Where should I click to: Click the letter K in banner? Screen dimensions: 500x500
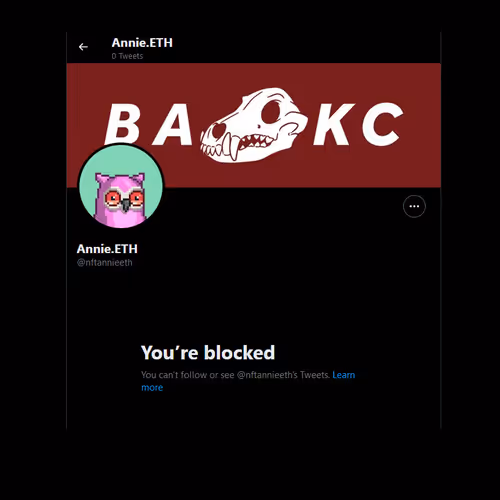334,124
